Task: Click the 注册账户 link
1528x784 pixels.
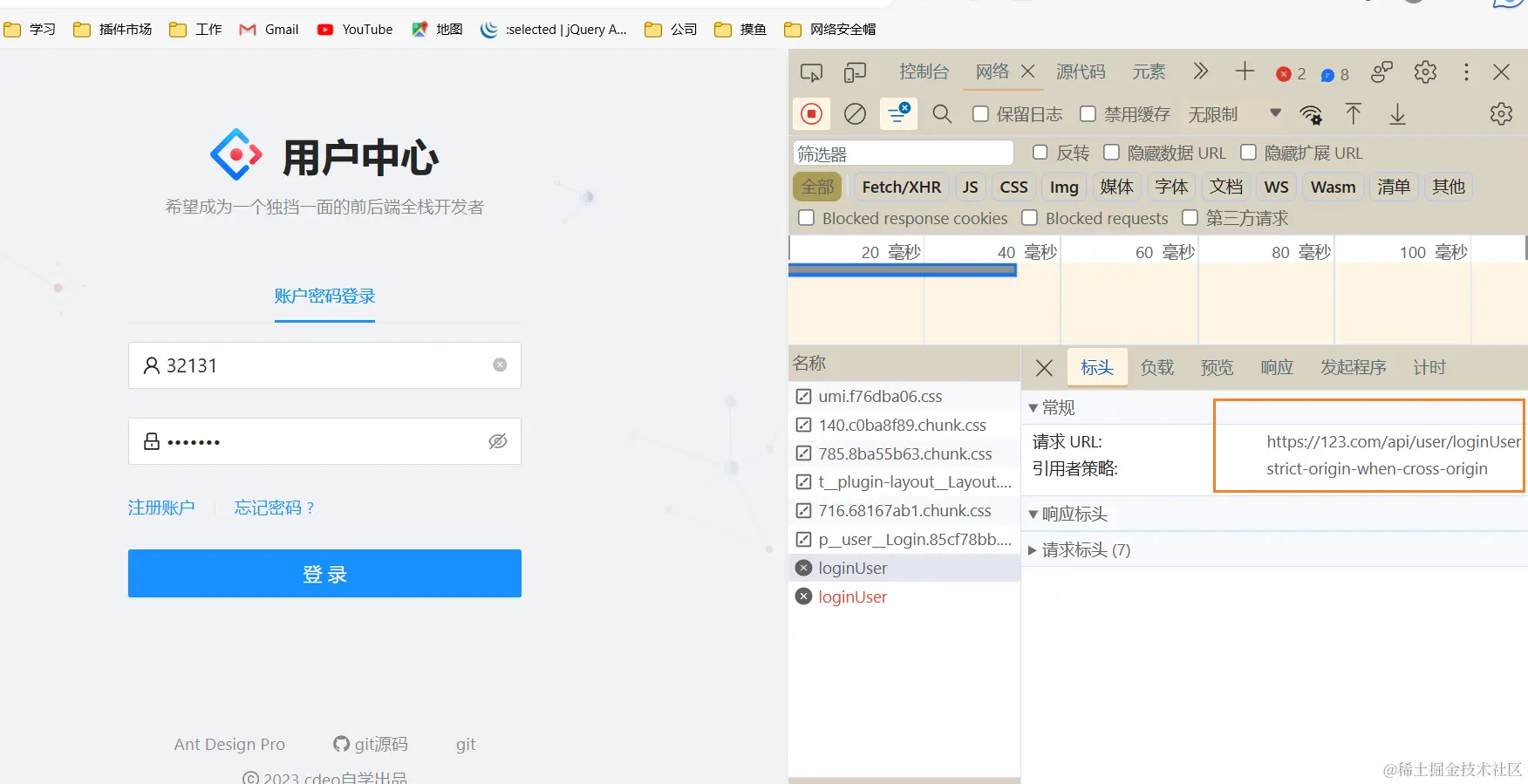Action: pyautogui.click(x=161, y=508)
